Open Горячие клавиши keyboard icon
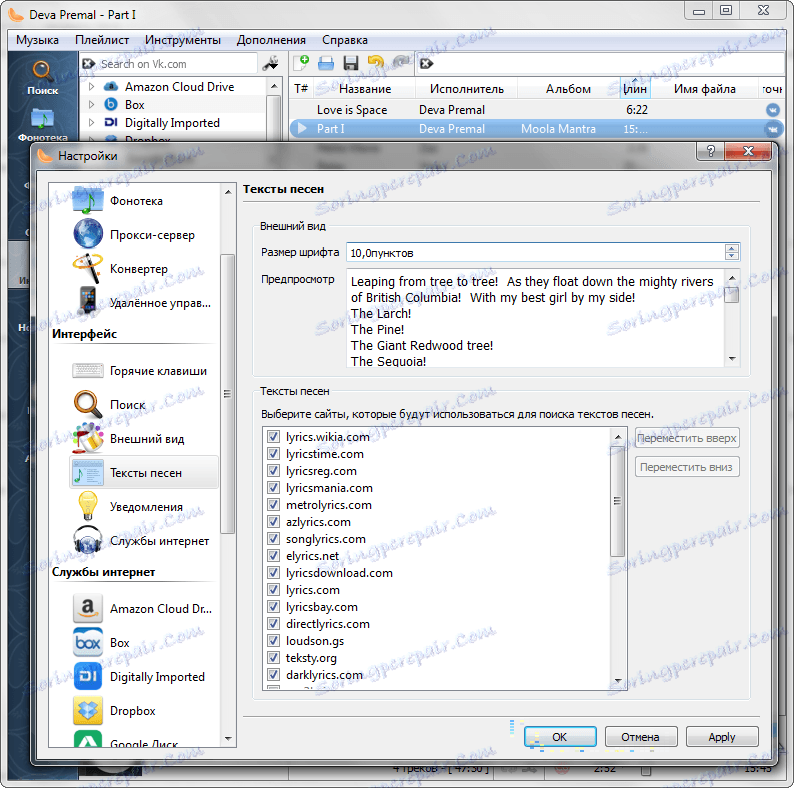794x788 pixels. [x=88, y=371]
